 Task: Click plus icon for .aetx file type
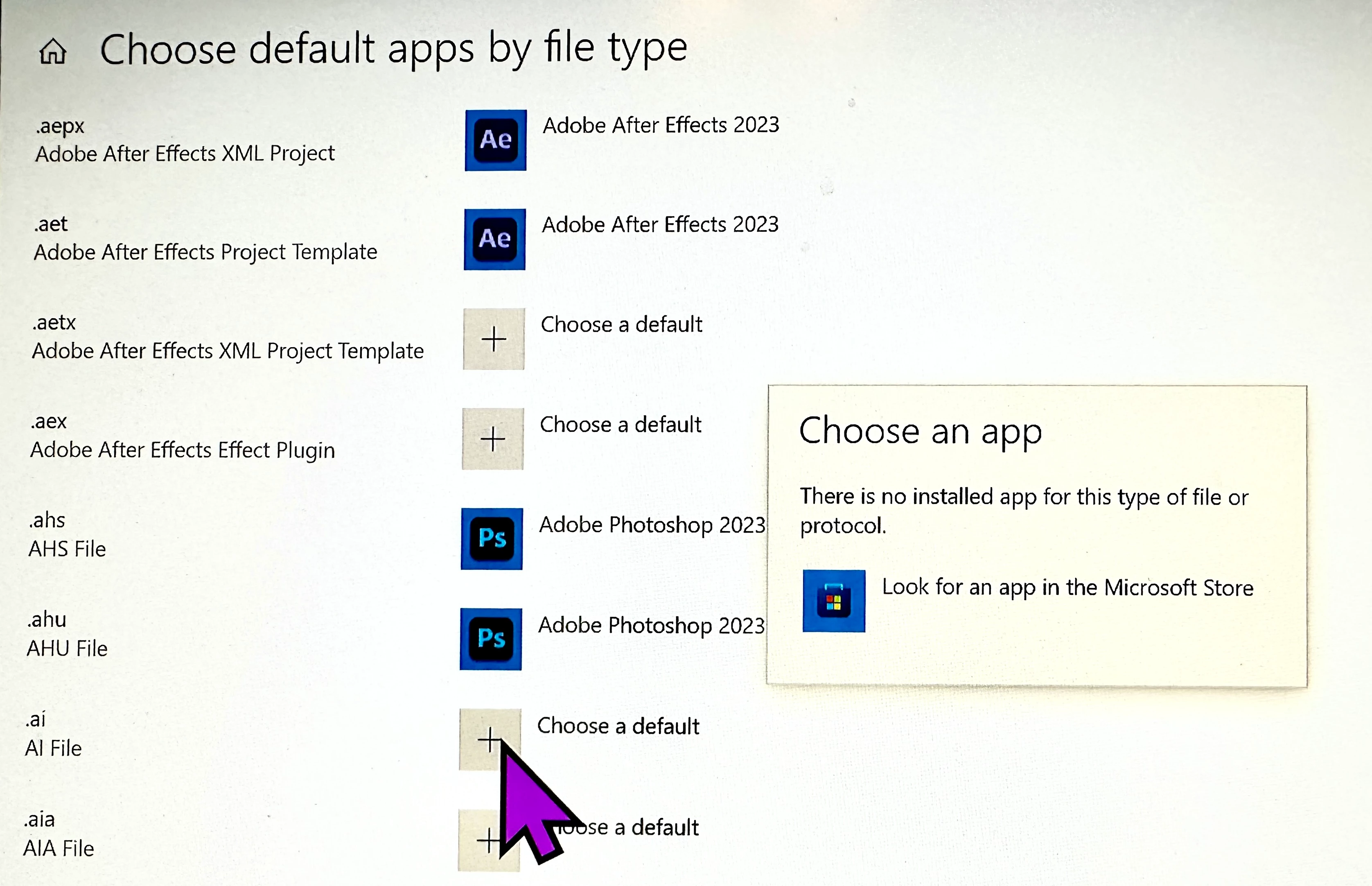pos(493,338)
